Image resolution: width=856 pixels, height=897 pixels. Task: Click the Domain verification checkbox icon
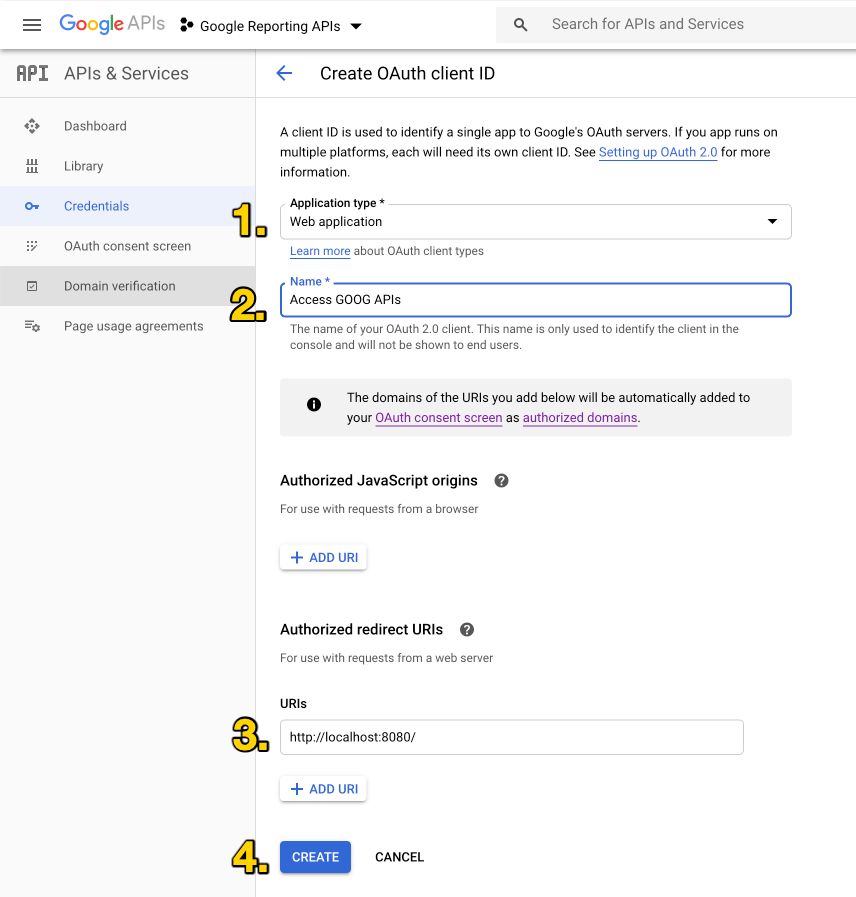point(32,286)
